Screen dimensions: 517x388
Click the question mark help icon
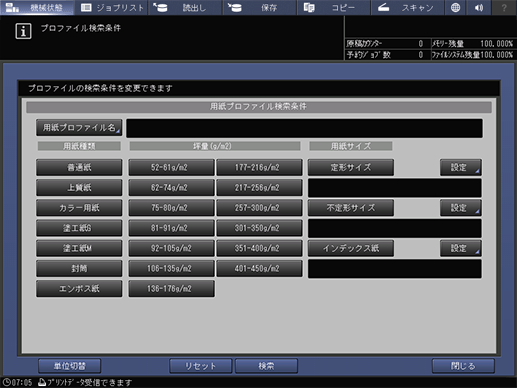504,7
